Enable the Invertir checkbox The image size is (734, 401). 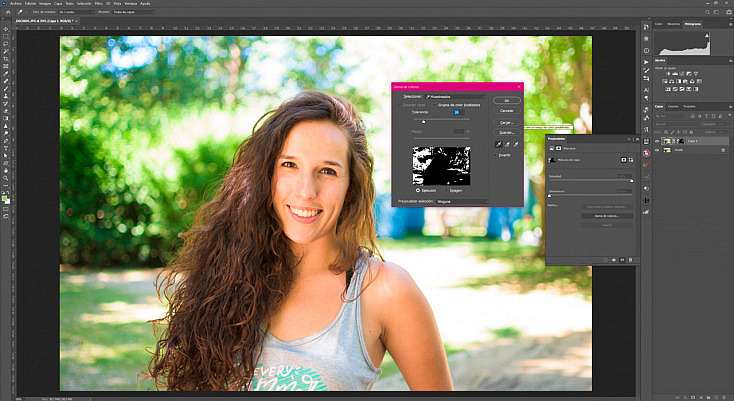tap(496, 155)
